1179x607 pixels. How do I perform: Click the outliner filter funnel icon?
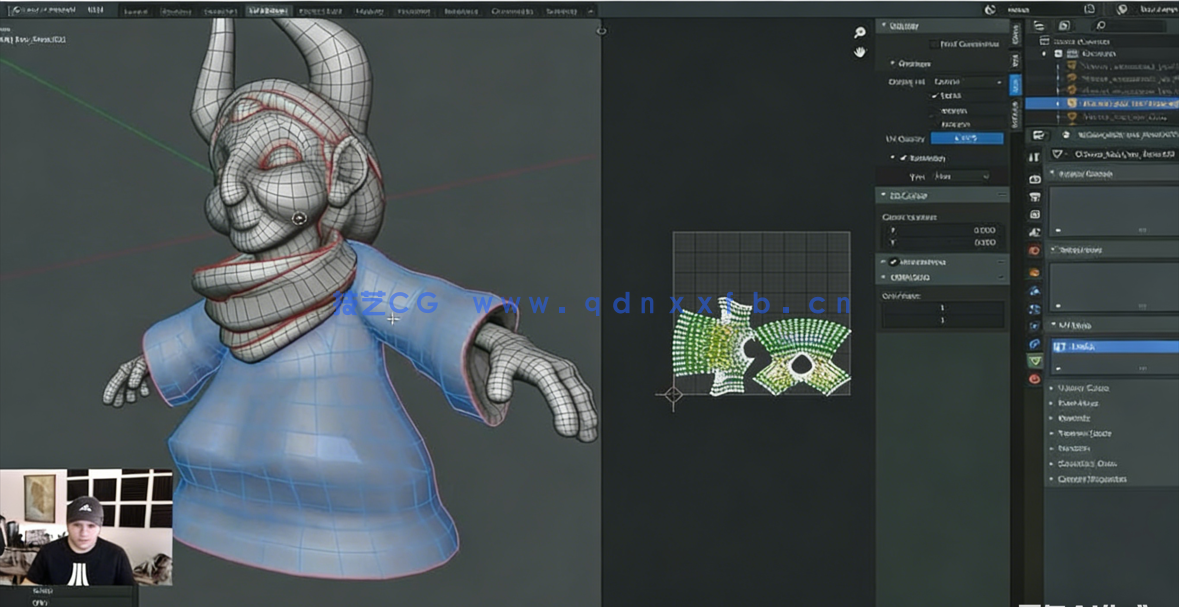click(1172, 25)
